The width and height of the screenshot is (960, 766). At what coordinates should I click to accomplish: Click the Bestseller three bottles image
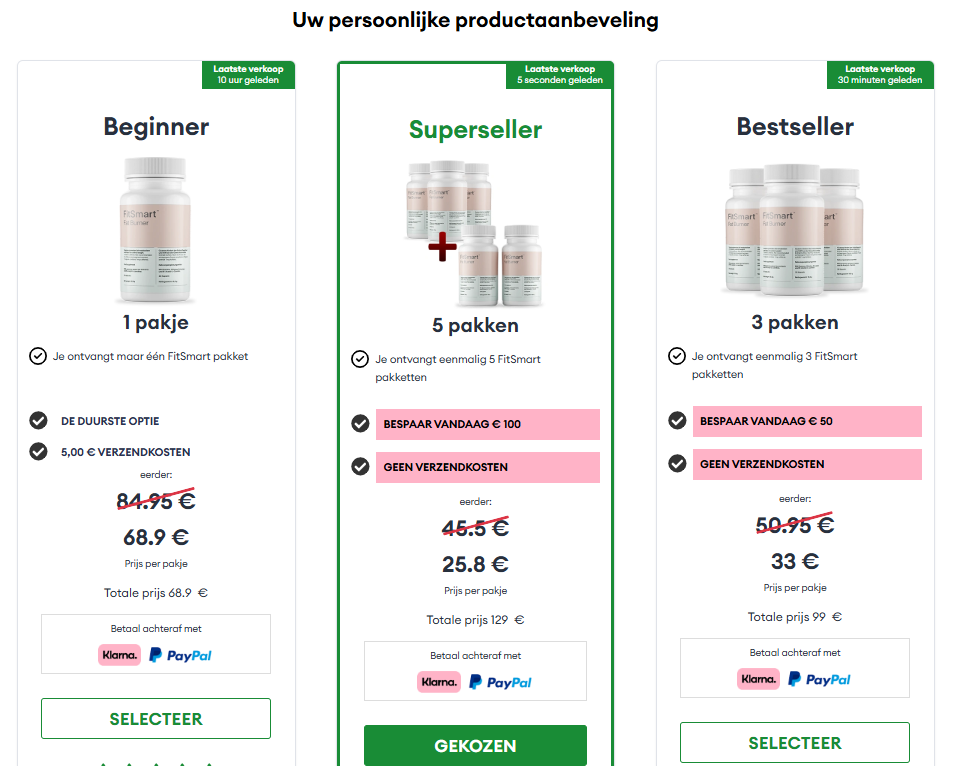(795, 230)
